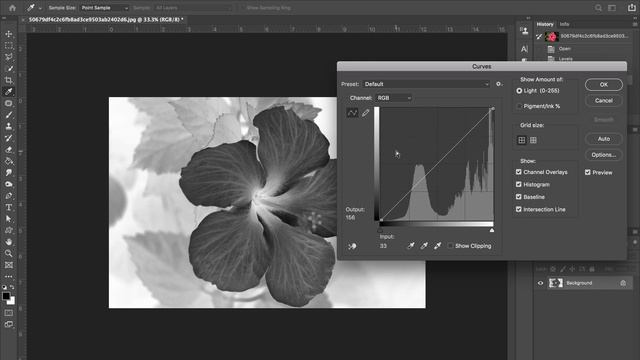The width and height of the screenshot is (640, 360).
Task: Click Cancel in Curves dialog
Action: 604,100
